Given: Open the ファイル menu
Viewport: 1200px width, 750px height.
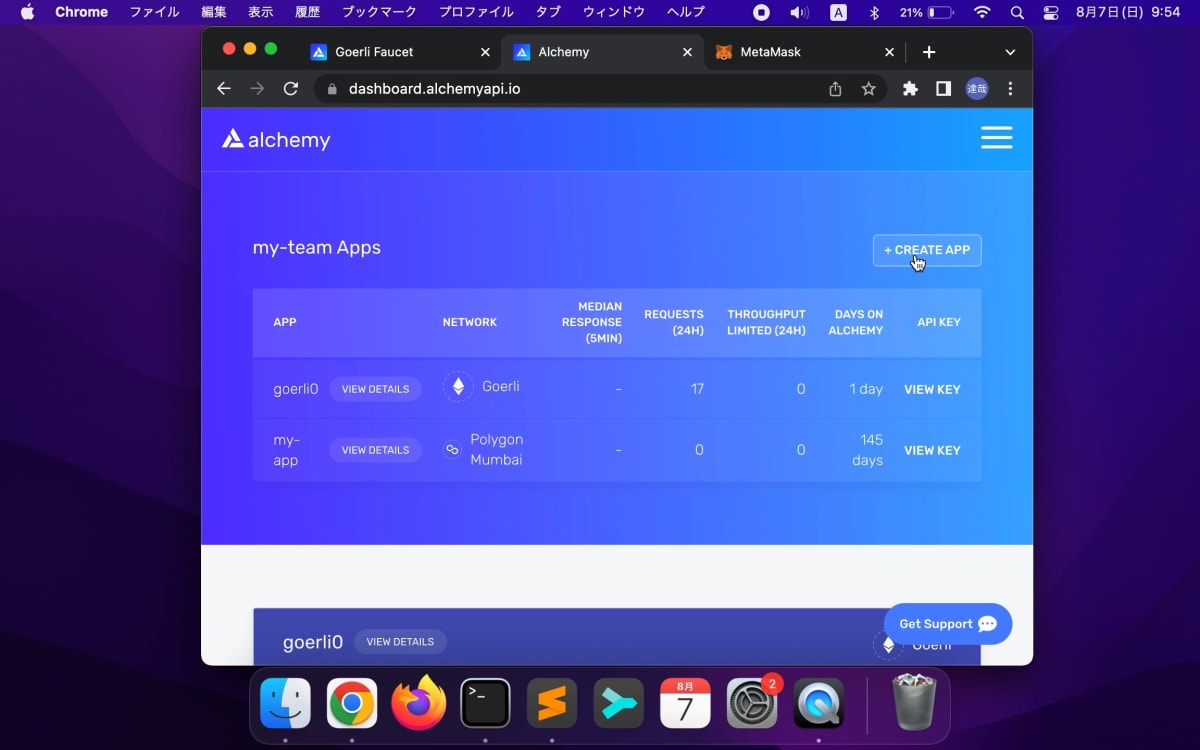Looking at the screenshot, I should click(154, 12).
